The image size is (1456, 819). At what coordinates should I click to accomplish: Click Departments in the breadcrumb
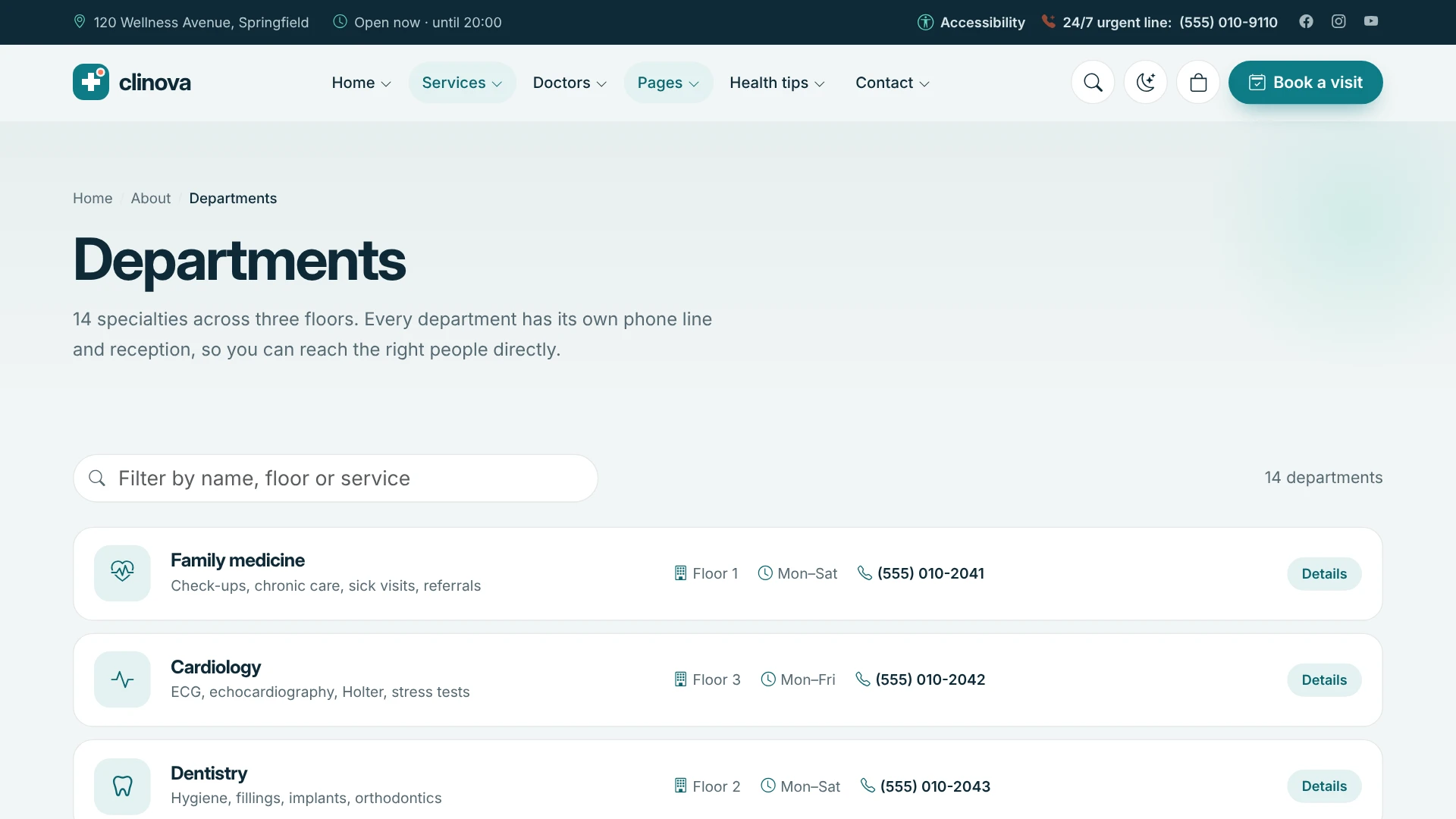click(x=233, y=198)
